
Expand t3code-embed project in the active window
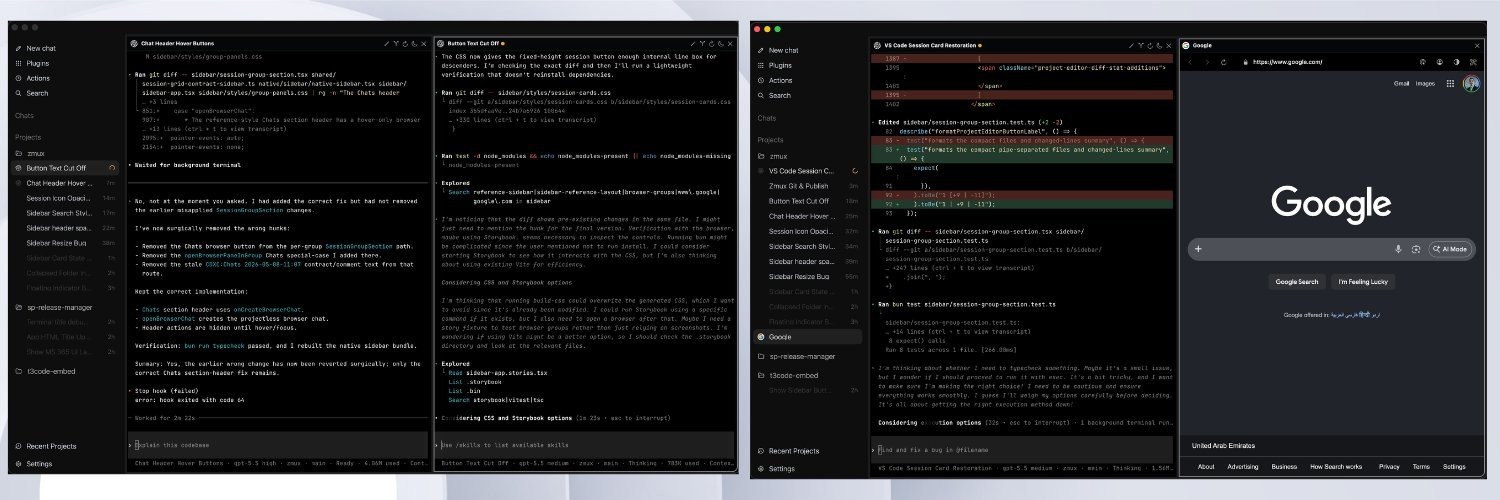pyautogui.click(x=794, y=375)
